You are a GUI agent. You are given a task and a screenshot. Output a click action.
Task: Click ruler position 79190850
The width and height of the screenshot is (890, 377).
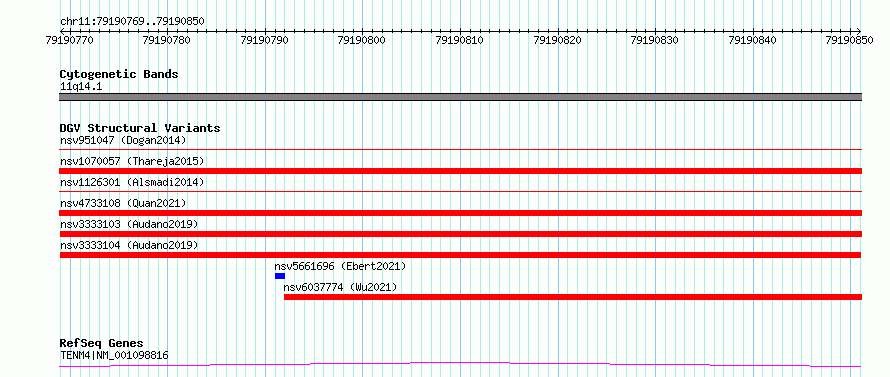point(850,40)
